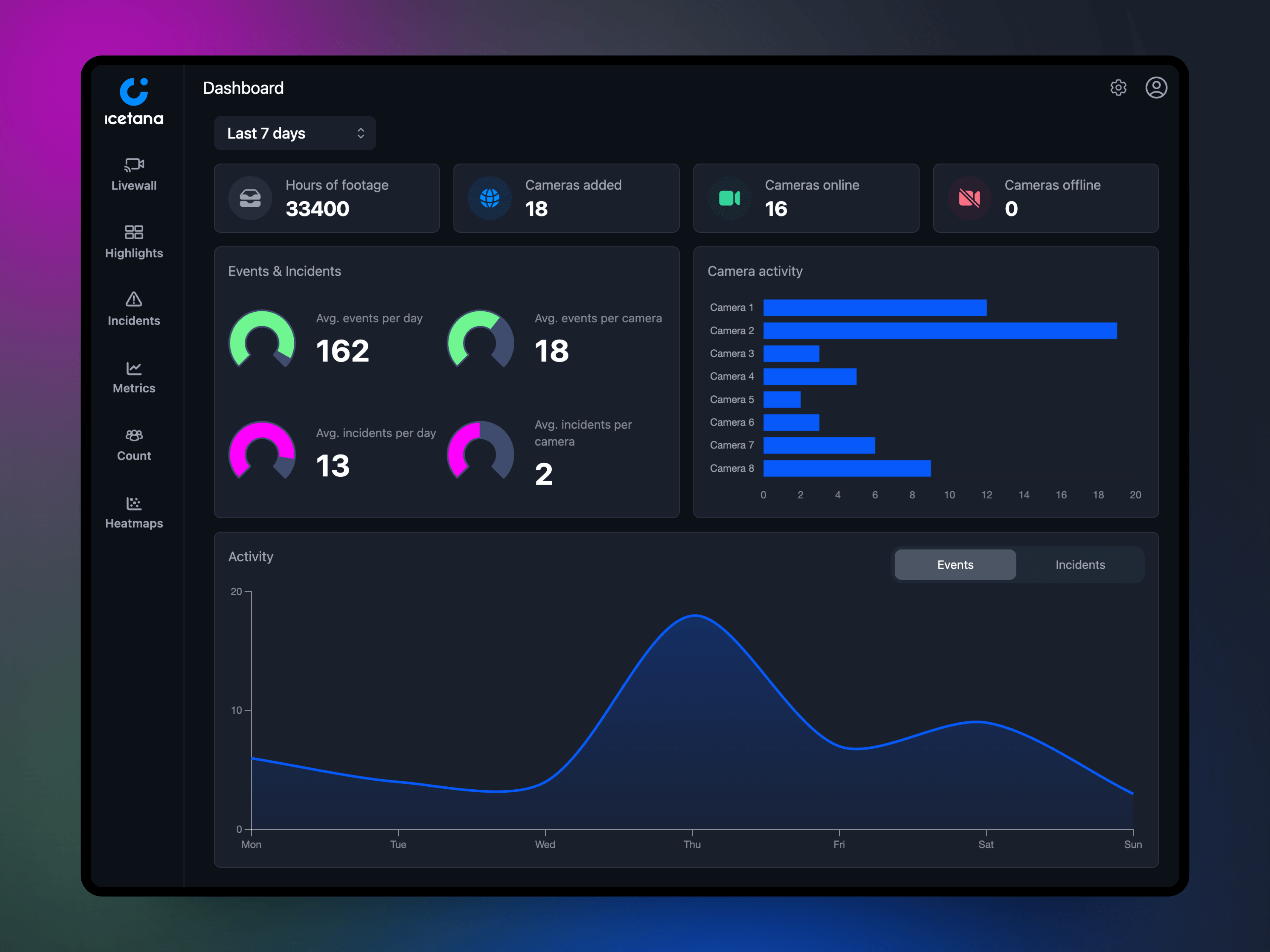Open the user account profile icon
Image resolution: width=1270 pixels, height=952 pixels.
pyautogui.click(x=1157, y=87)
